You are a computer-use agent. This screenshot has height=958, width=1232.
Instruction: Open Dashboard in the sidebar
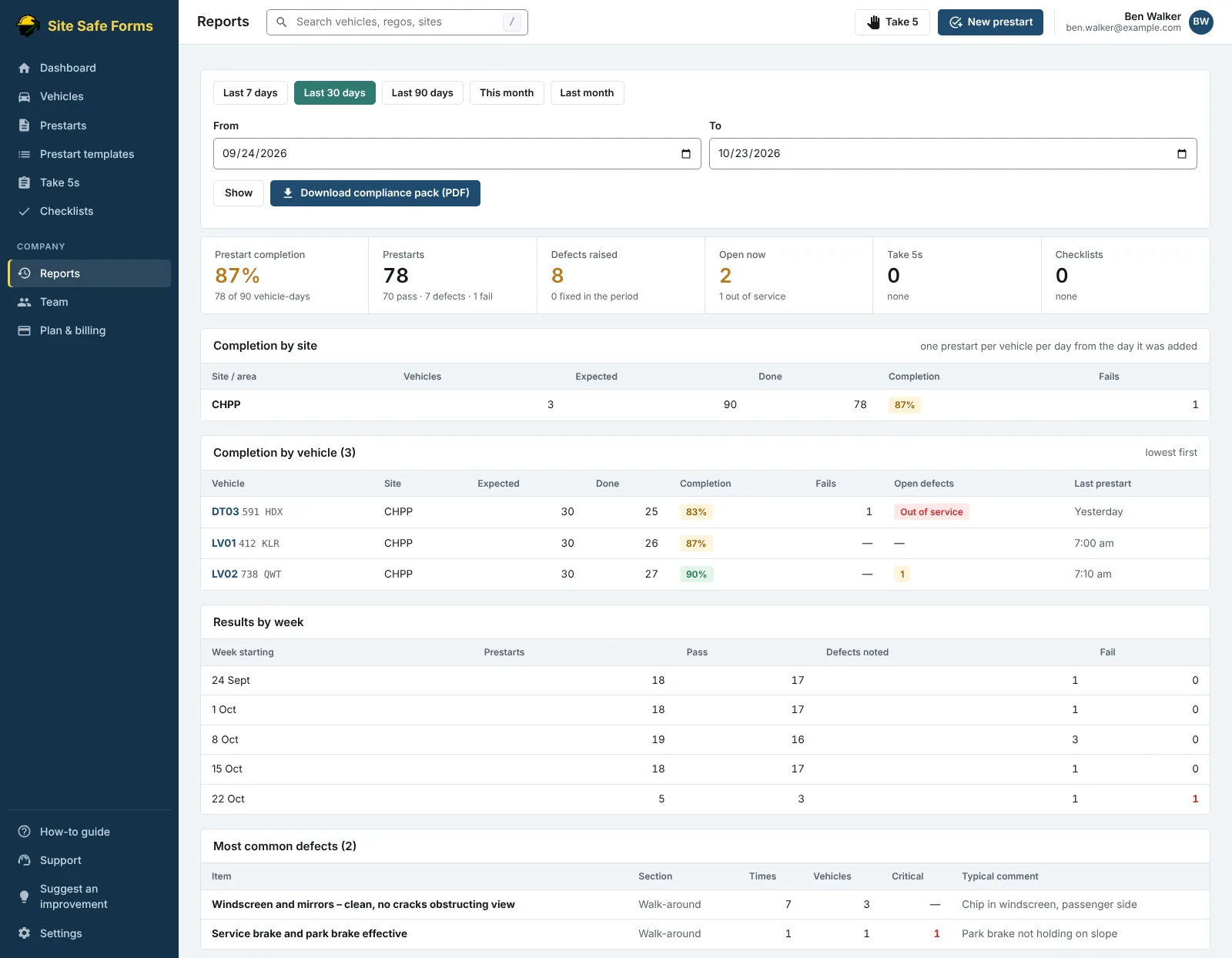pyautogui.click(x=89, y=68)
